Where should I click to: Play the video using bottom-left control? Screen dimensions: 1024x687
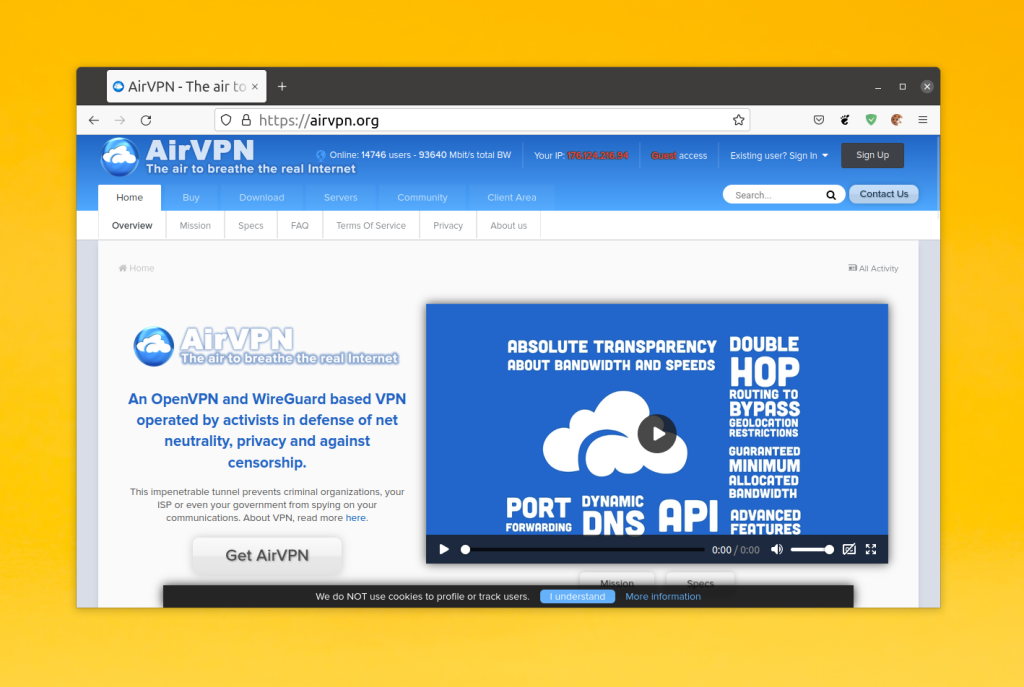(x=443, y=549)
